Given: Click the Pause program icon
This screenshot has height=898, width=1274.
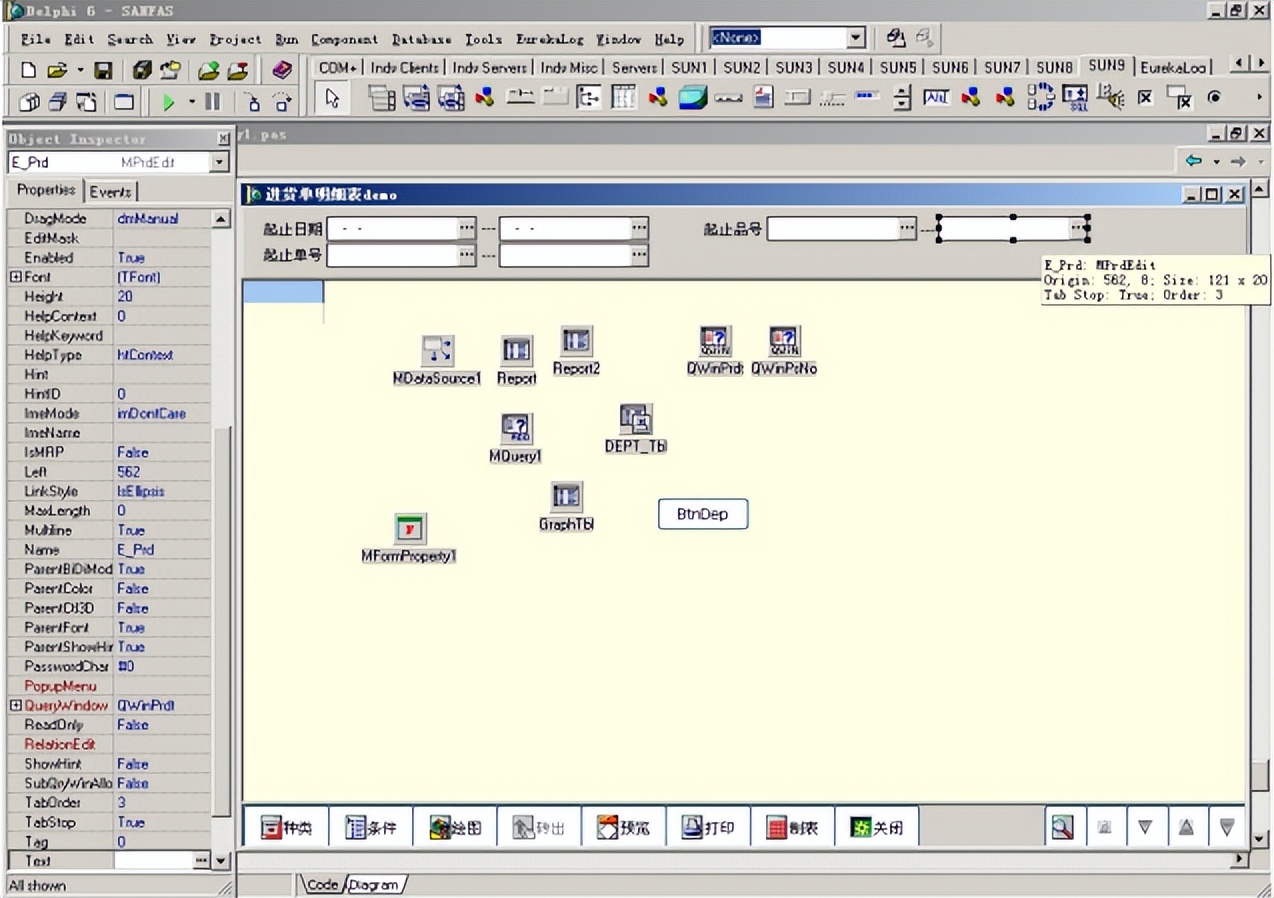Looking at the screenshot, I should pos(212,101).
